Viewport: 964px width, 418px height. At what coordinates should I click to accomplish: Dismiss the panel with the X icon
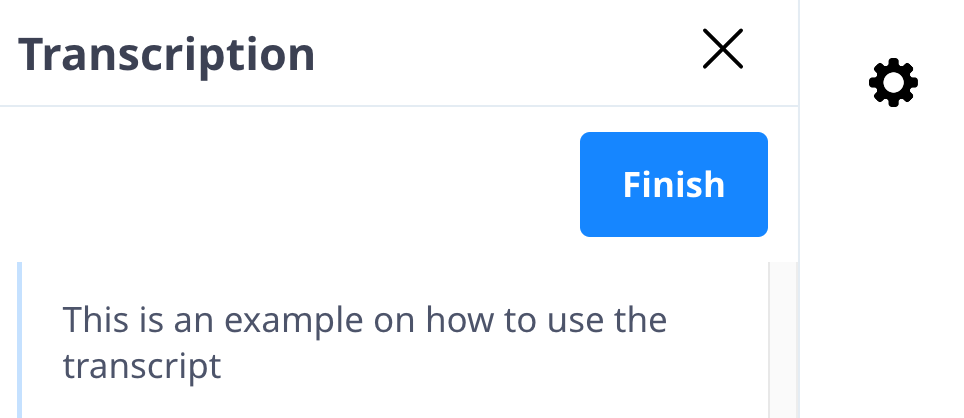click(722, 49)
